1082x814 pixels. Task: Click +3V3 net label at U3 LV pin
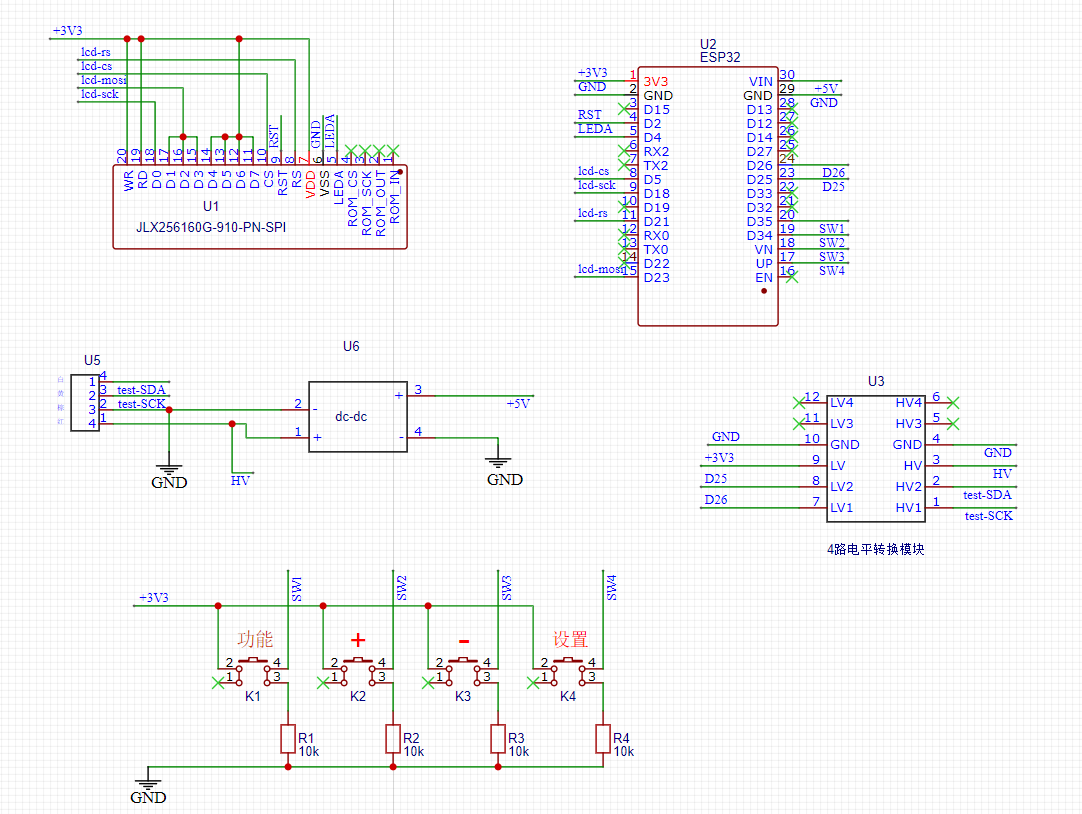tap(719, 457)
